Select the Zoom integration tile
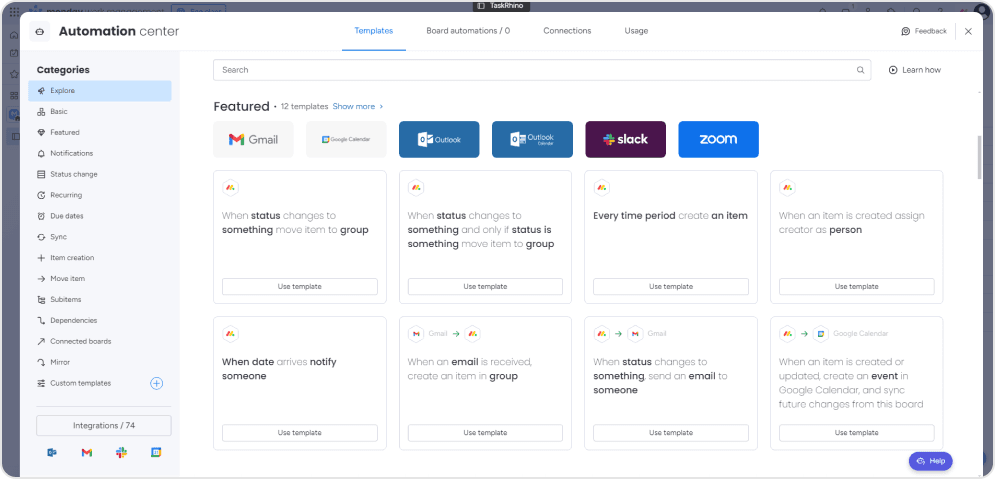 pyautogui.click(x=718, y=140)
